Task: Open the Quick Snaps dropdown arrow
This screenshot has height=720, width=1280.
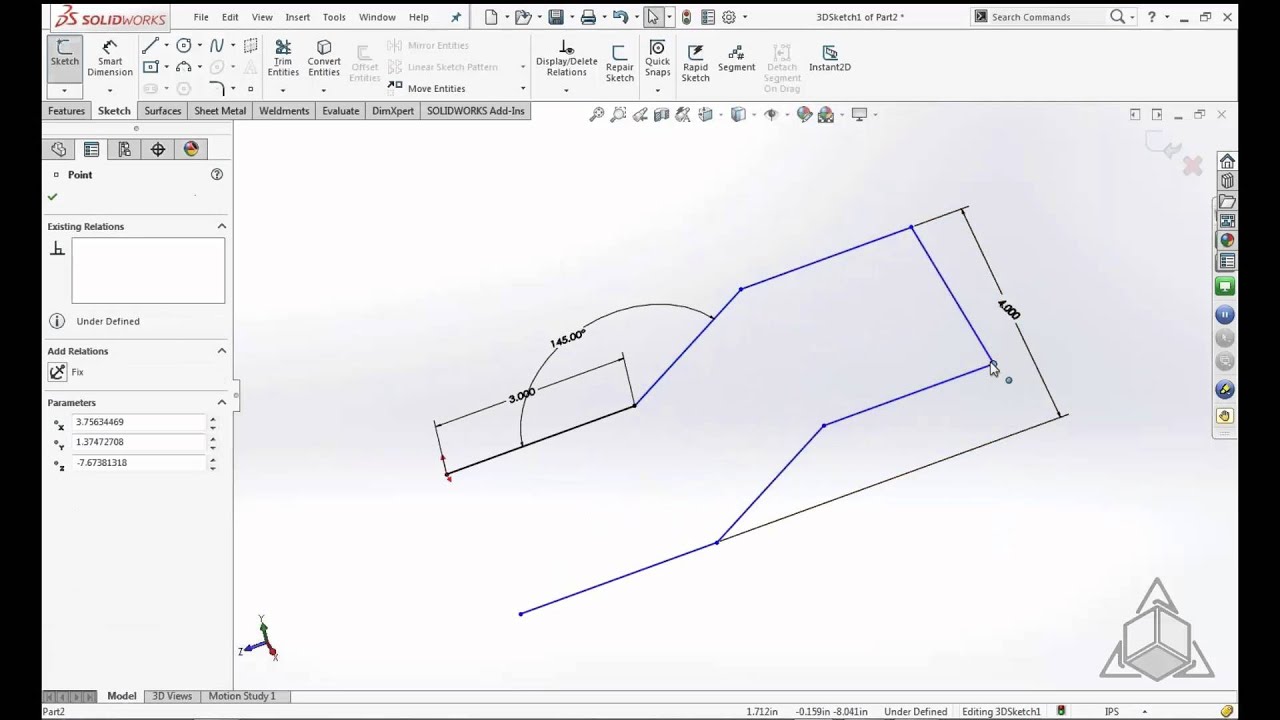Action: [657, 90]
